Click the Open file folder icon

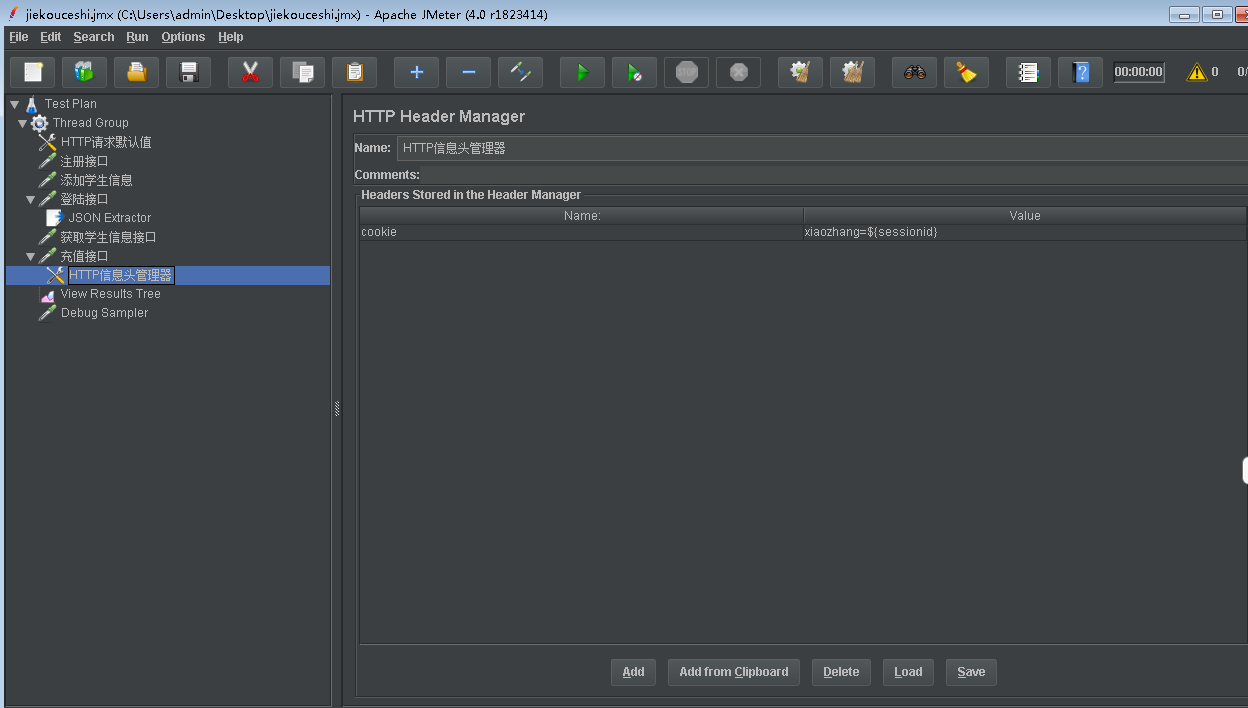[x=136, y=72]
